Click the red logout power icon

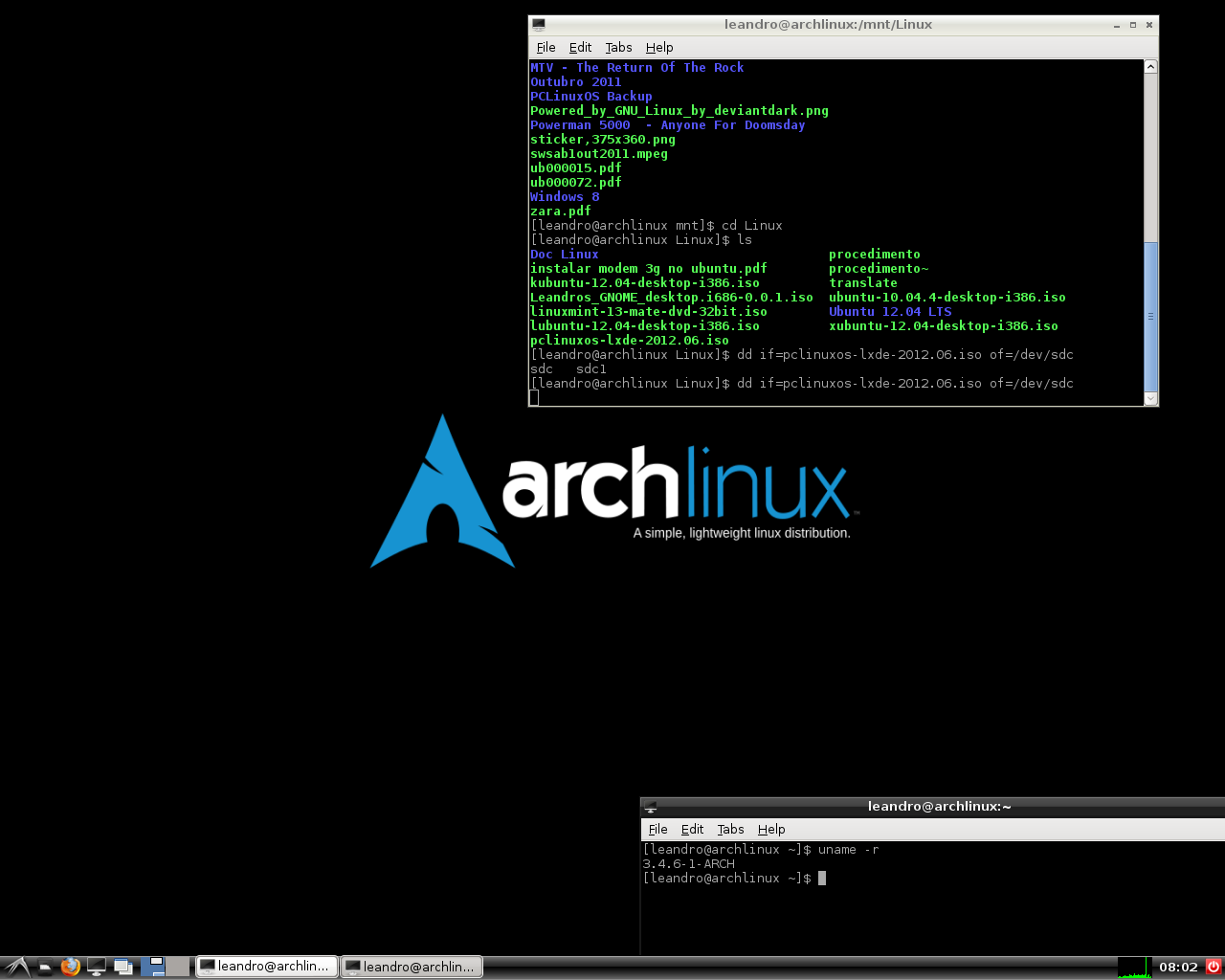point(1214,967)
